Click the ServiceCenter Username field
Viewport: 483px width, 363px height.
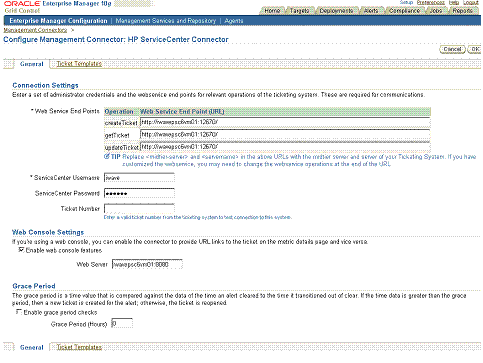click(x=139, y=178)
